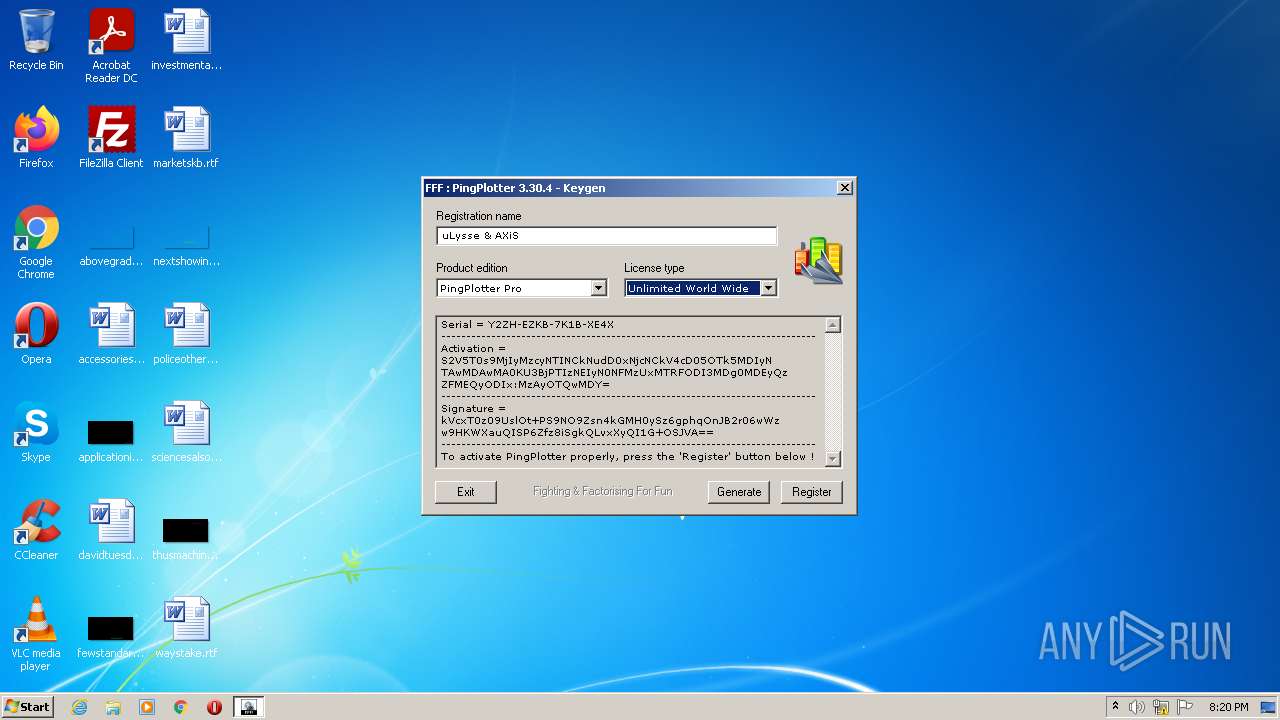1280x720 pixels.
Task: Open the Opera desktop shortcut
Action: coord(36,334)
